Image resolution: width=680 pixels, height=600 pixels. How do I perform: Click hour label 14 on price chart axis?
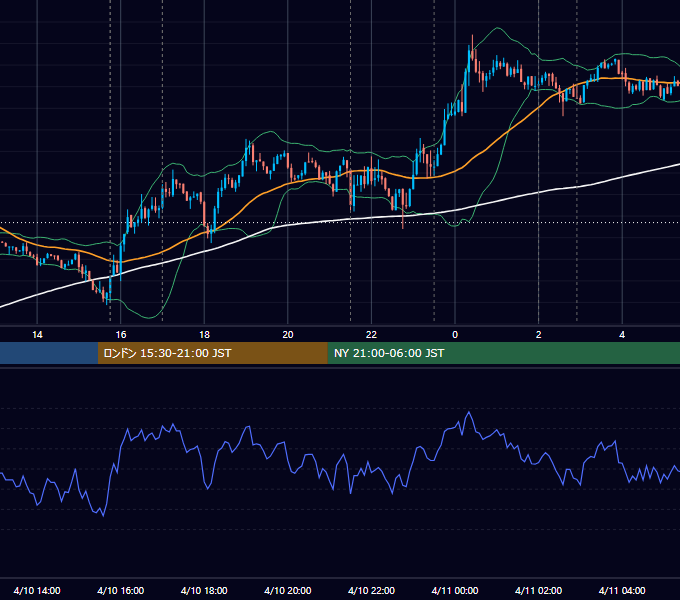click(x=37, y=335)
